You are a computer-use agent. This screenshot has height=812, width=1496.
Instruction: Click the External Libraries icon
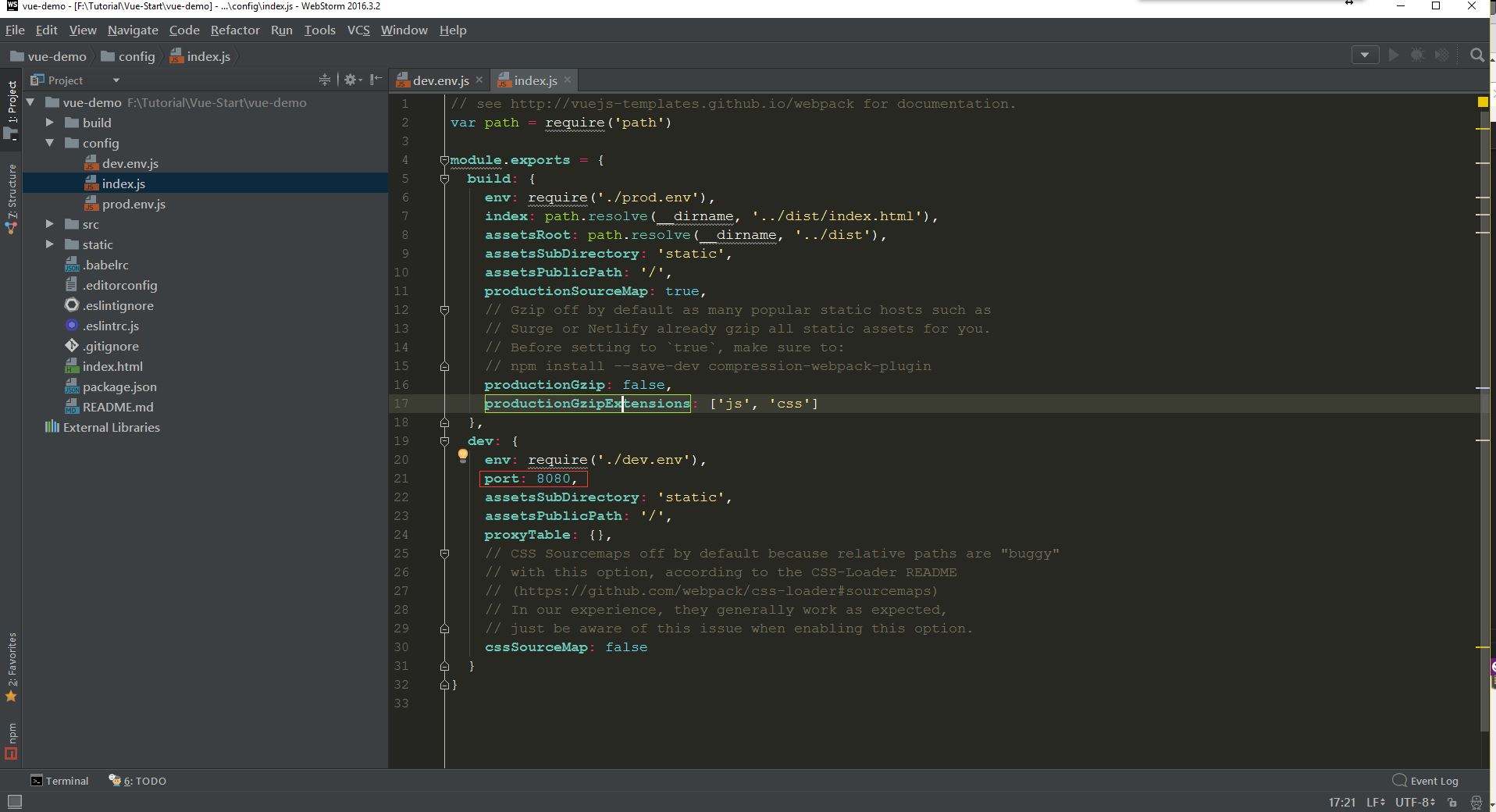click(52, 427)
